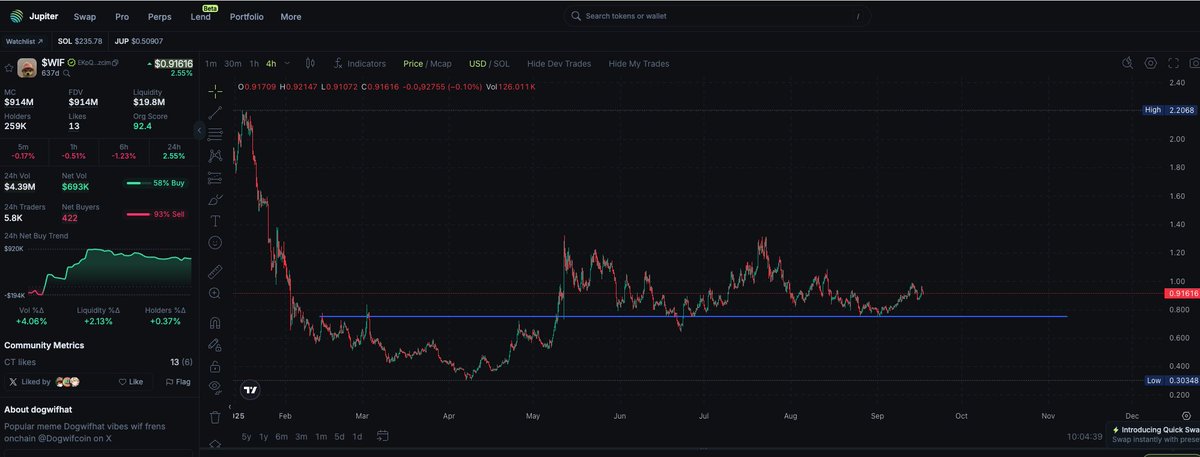
Task: Toggle stay in drawing mode pencil-lock
Action: 215,345
